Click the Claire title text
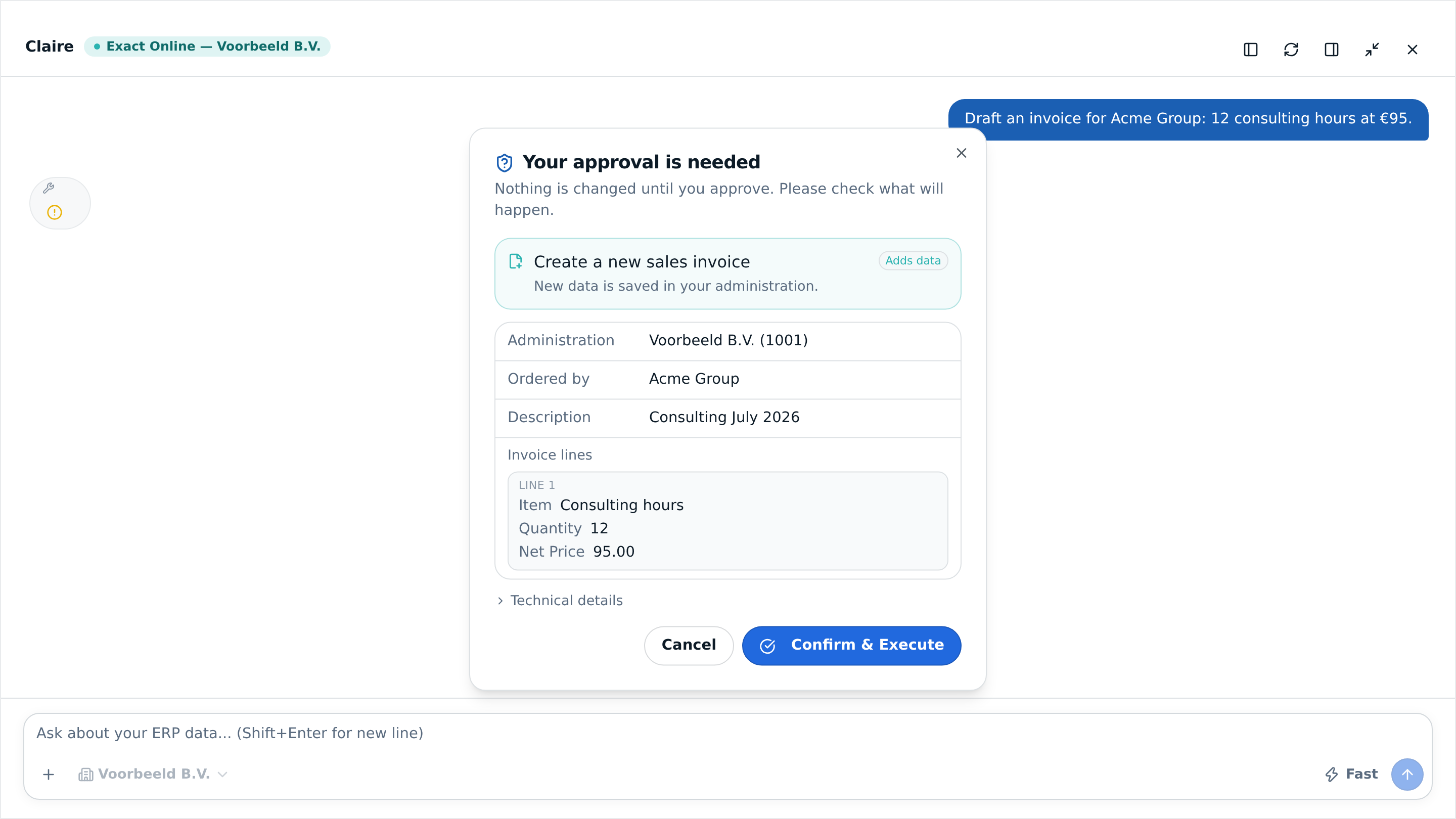 pos(49,47)
